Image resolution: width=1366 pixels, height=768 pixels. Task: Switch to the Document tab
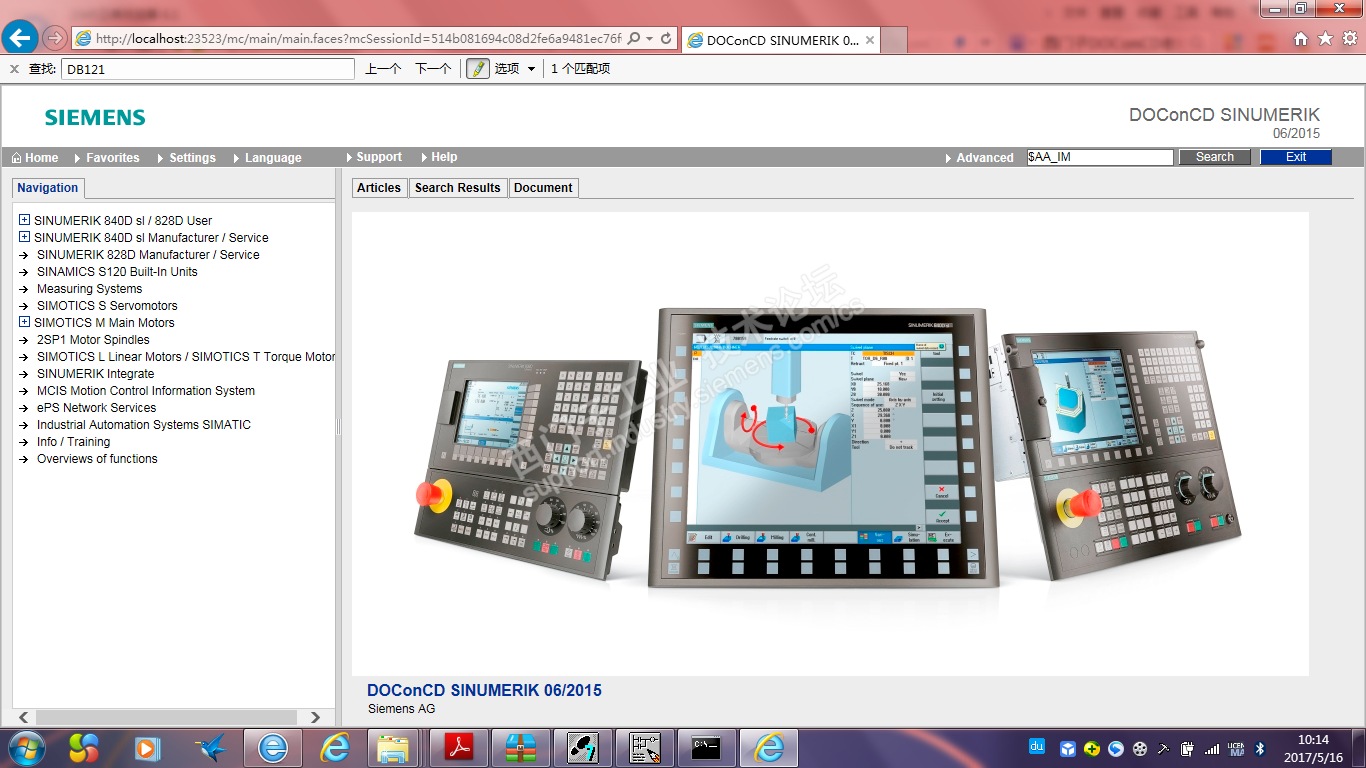pos(544,188)
